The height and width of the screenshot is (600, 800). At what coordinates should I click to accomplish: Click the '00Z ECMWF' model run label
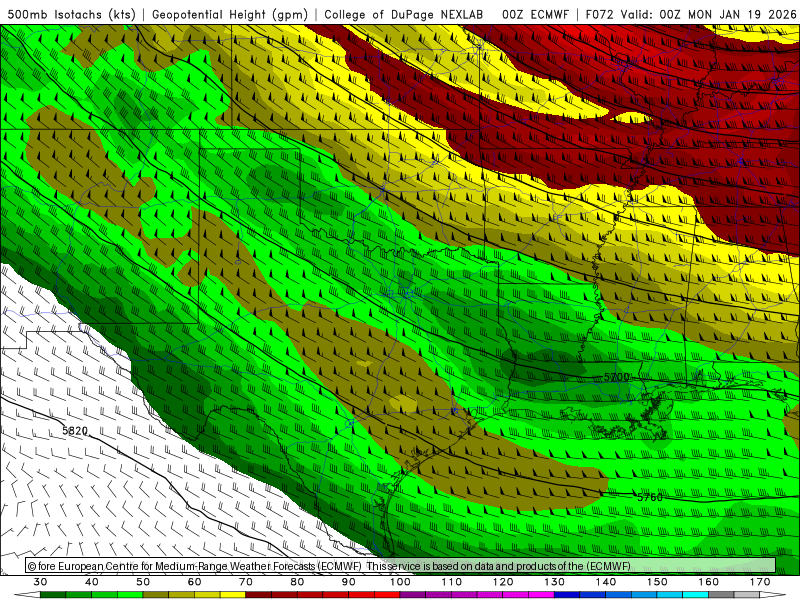coord(535,14)
